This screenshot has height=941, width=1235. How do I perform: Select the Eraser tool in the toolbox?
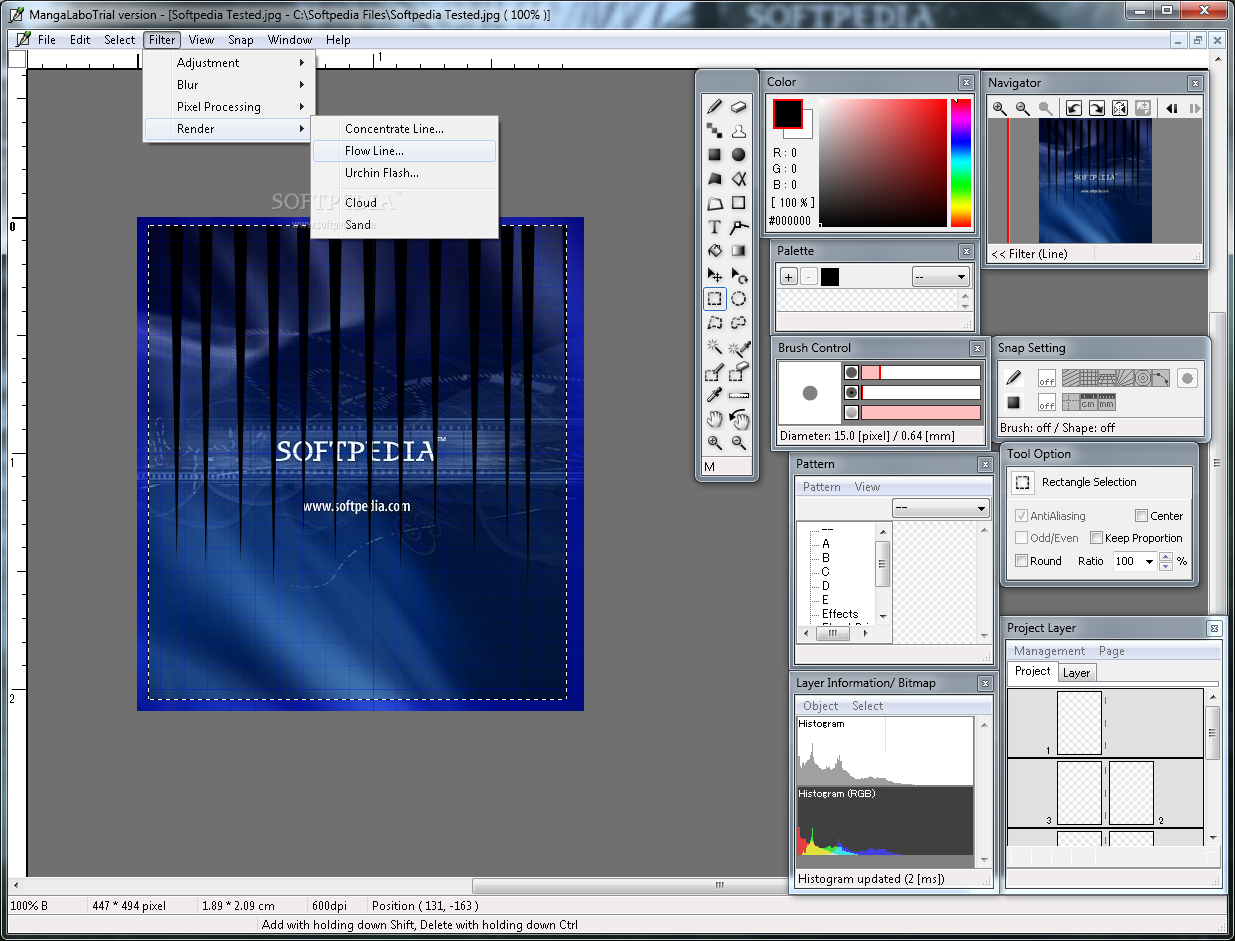(x=738, y=106)
